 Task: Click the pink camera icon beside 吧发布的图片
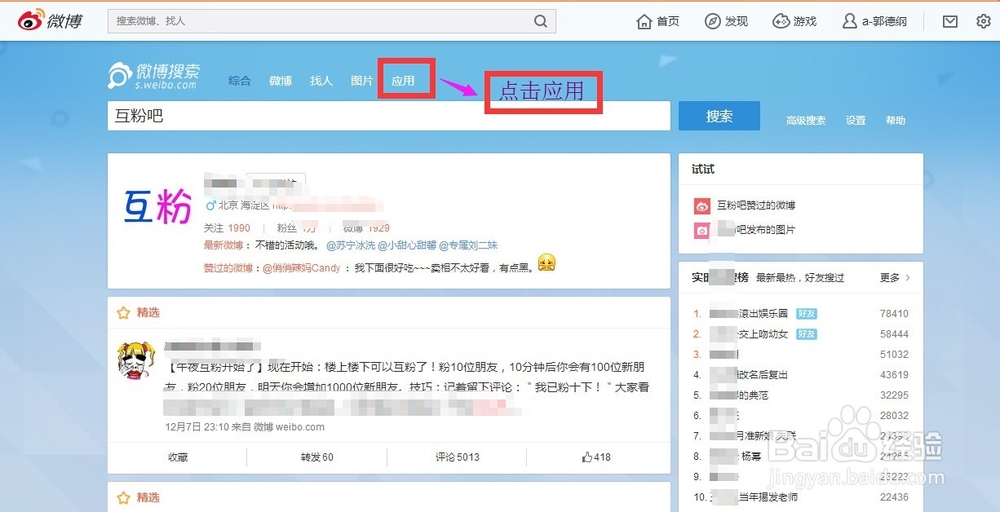tap(702, 230)
